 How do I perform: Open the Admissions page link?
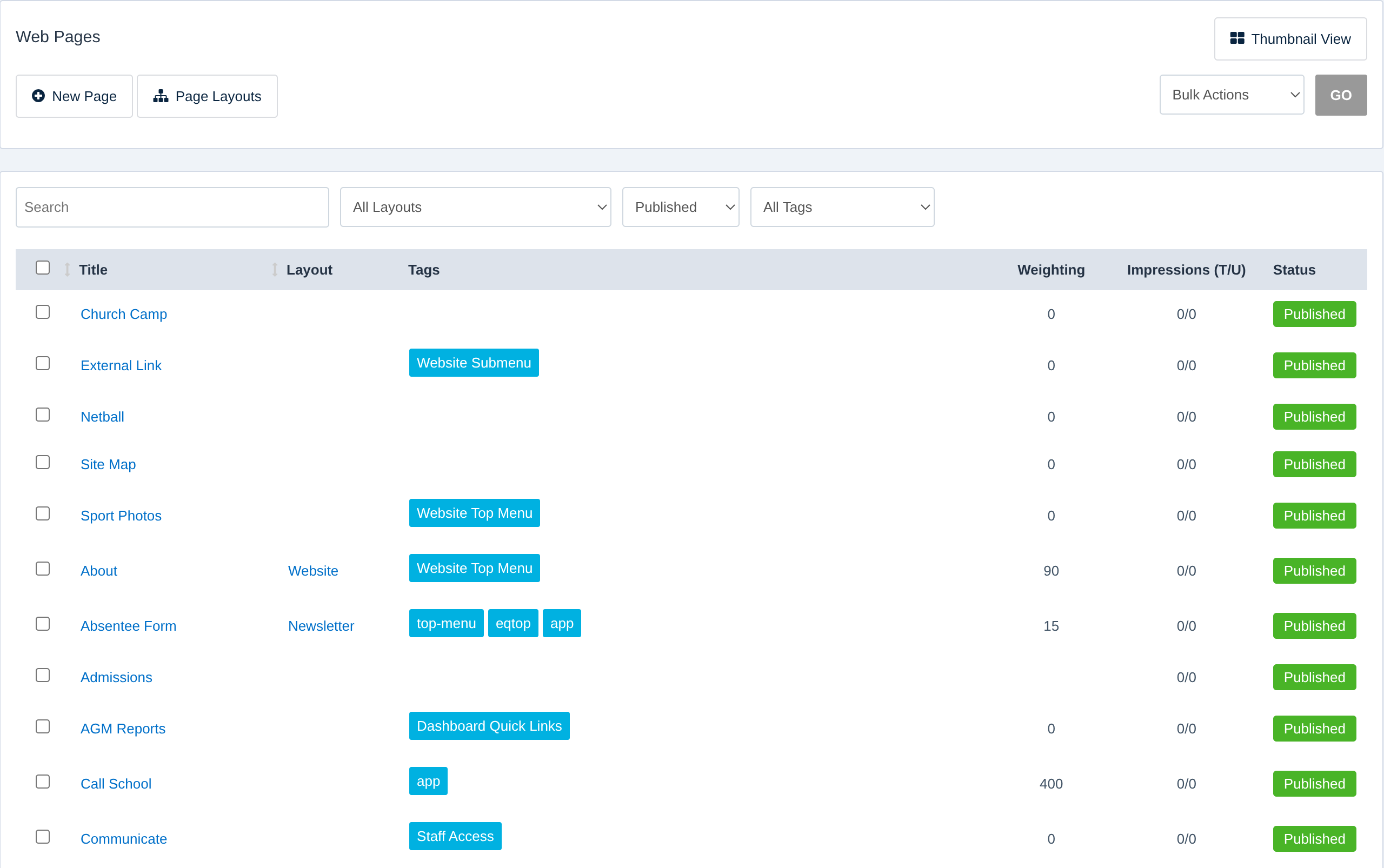click(x=116, y=677)
